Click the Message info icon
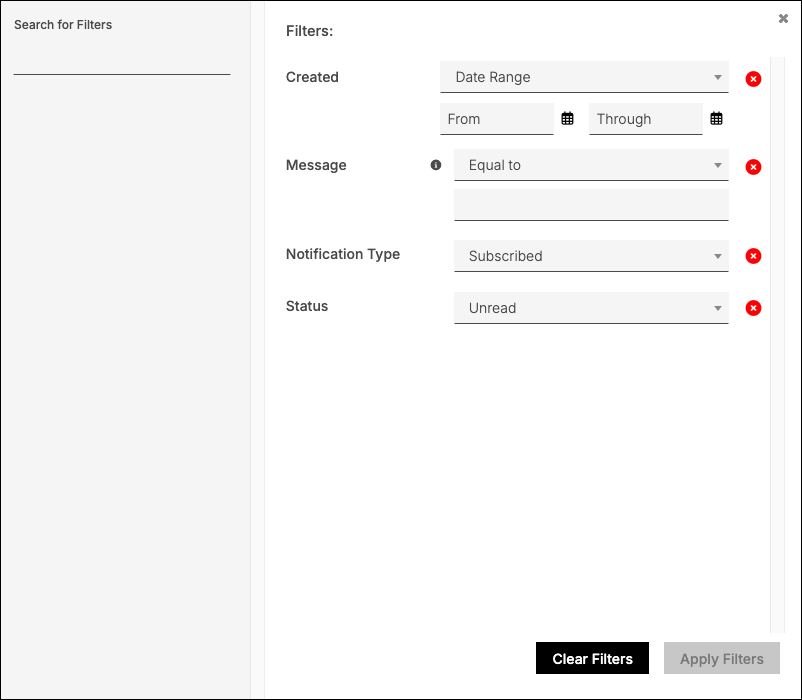This screenshot has height=700, width=802. tap(436, 165)
